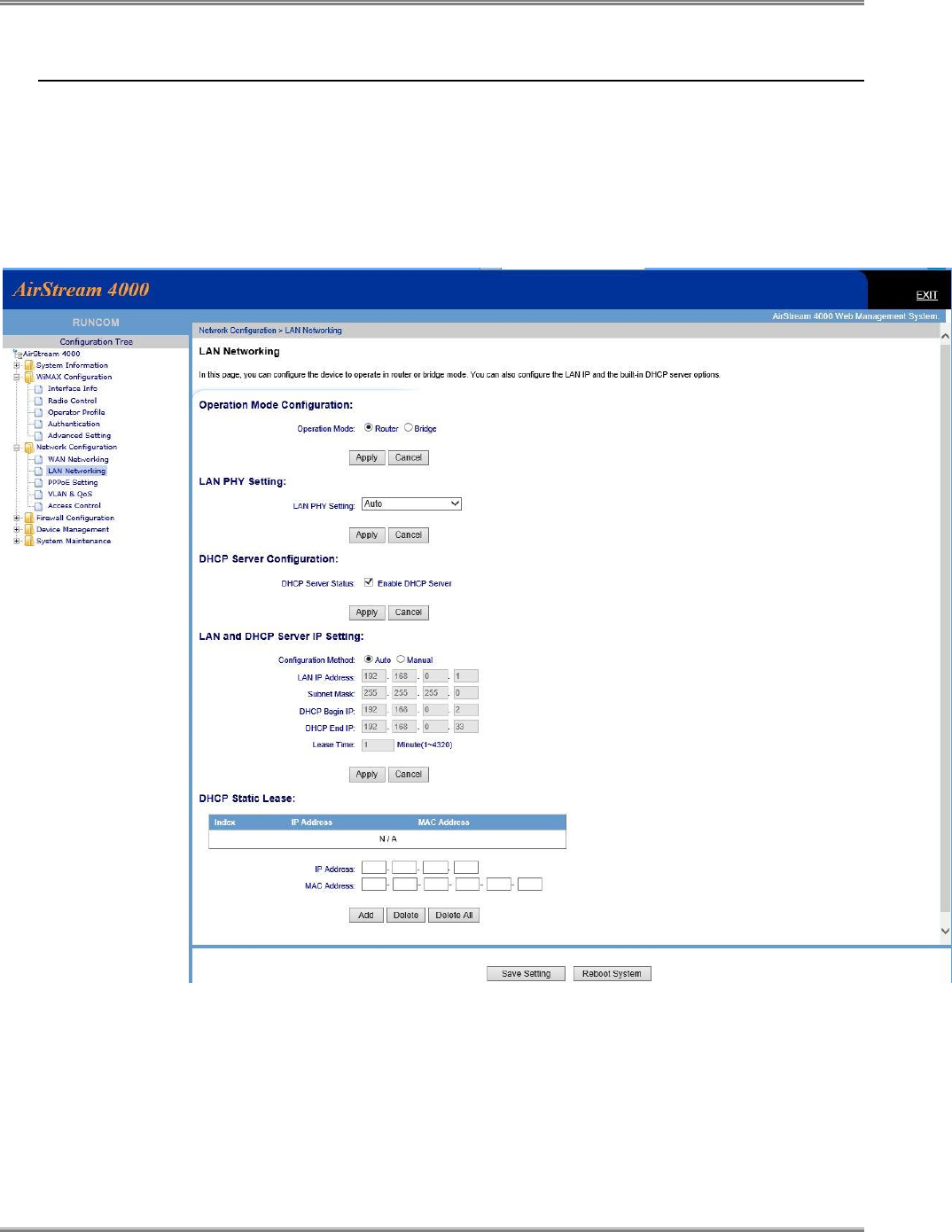Click the PPPoE Setting page icon
The image size is (952, 1232).
(39, 482)
